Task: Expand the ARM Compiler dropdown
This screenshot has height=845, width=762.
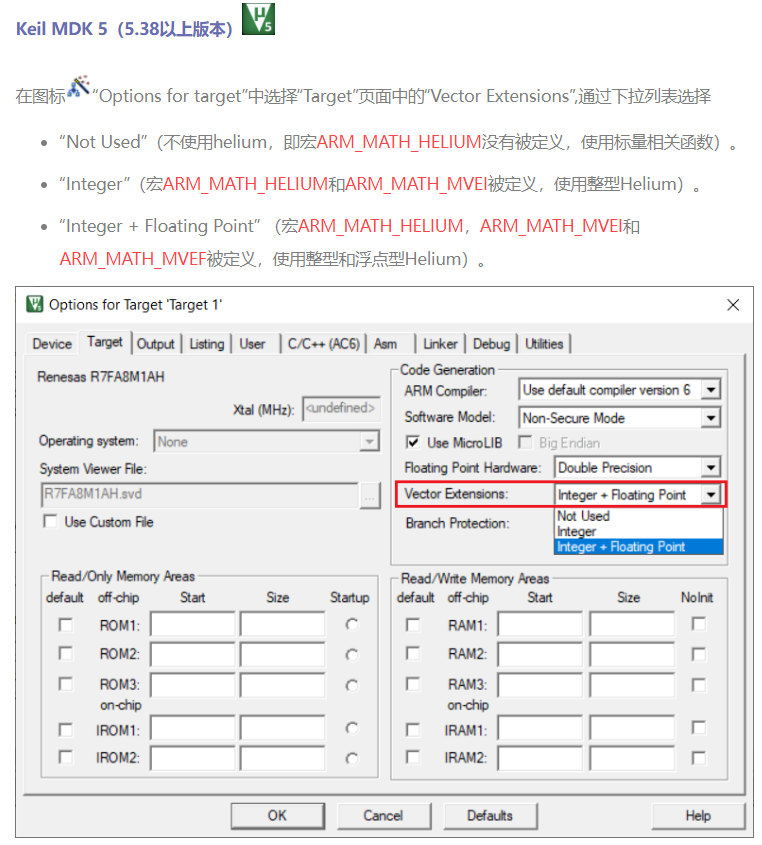Action: pyautogui.click(x=711, y=390)
